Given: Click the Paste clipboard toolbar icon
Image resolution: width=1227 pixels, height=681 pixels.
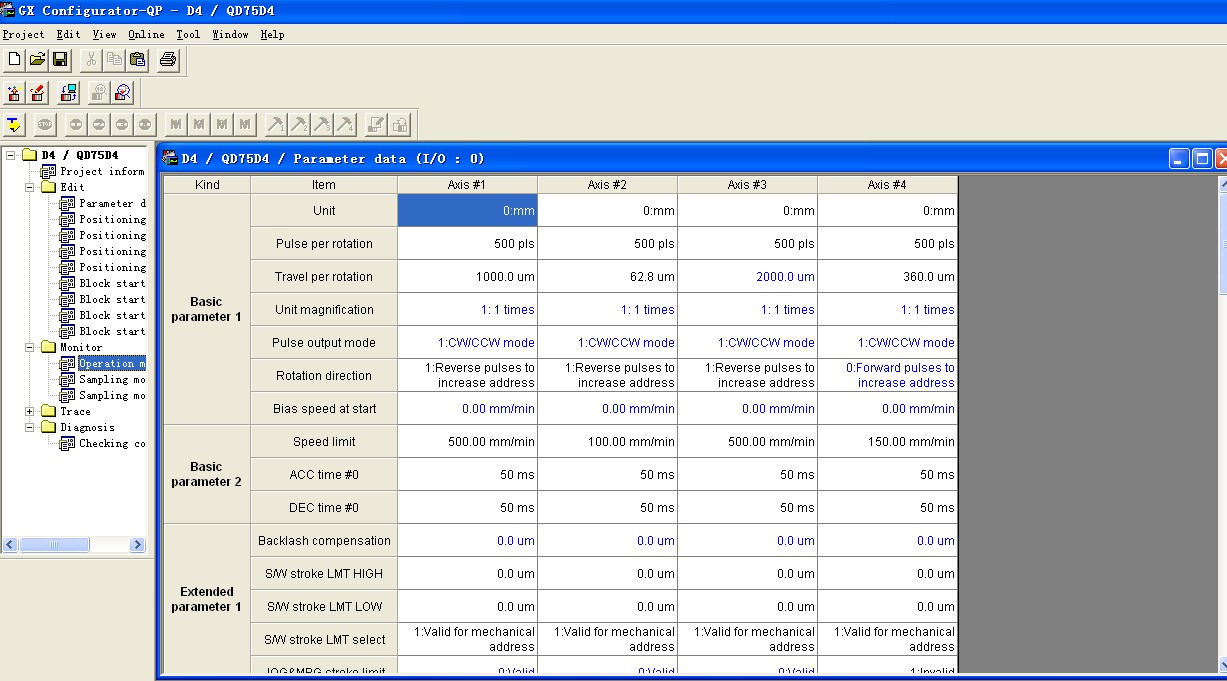Looking at the screenshot, I should point(137,60).
